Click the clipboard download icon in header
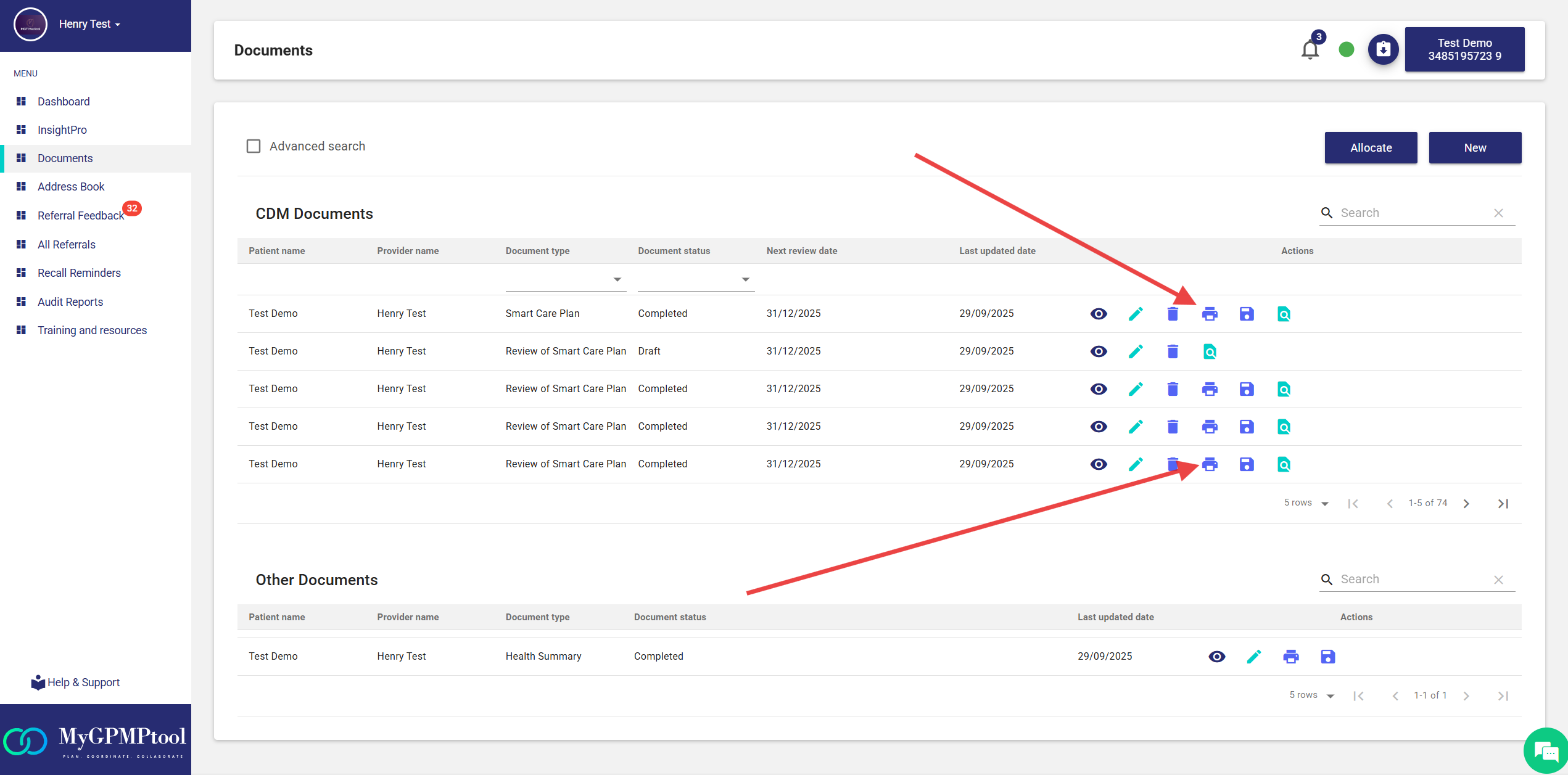The image size is (1568, 775). tap(1383, 49)
